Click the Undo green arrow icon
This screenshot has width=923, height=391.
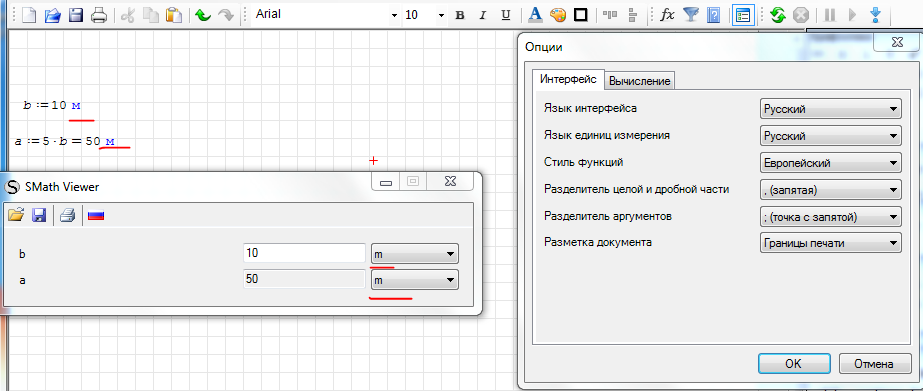(203, 15)
